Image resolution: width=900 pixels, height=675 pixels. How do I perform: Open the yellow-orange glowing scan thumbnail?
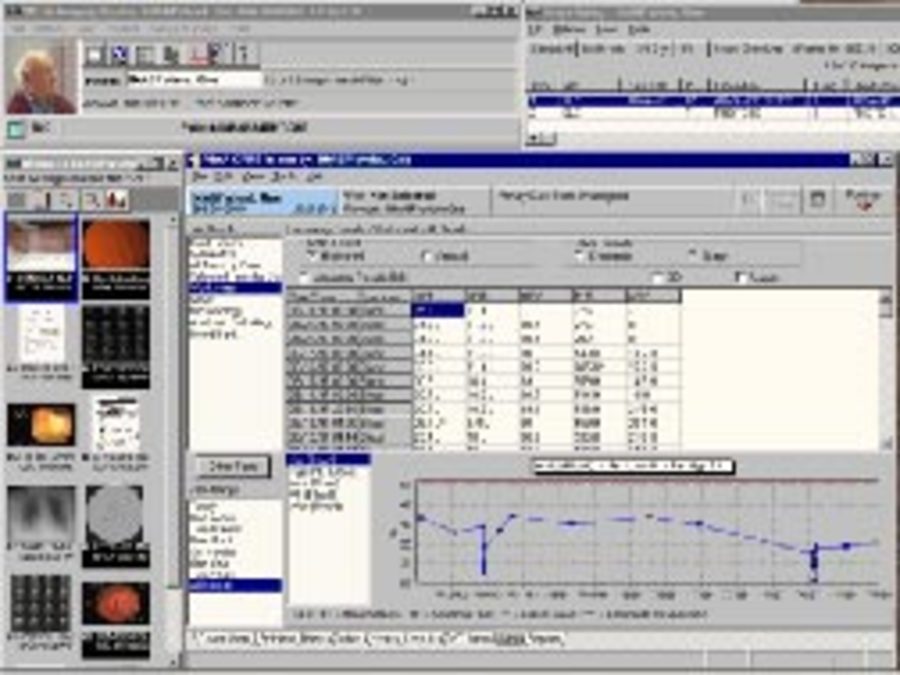pos(41,425)
